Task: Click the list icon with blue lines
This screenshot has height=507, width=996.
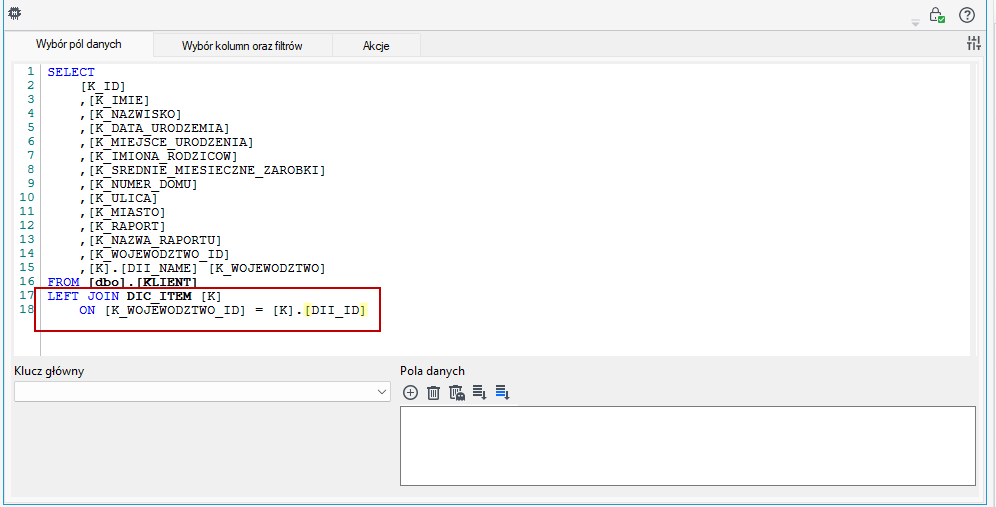Action: click(x=502, y=393)
